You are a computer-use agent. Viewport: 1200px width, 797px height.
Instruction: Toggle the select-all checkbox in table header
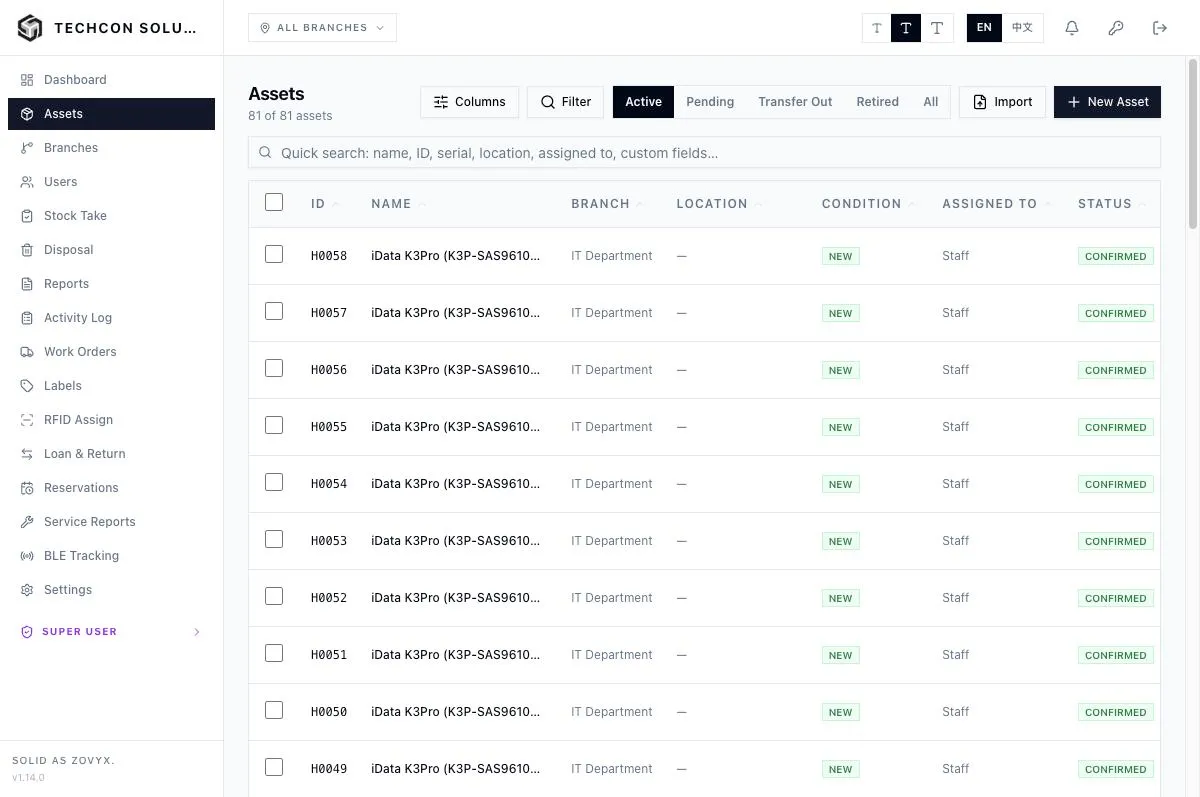[x=274, y=202]
